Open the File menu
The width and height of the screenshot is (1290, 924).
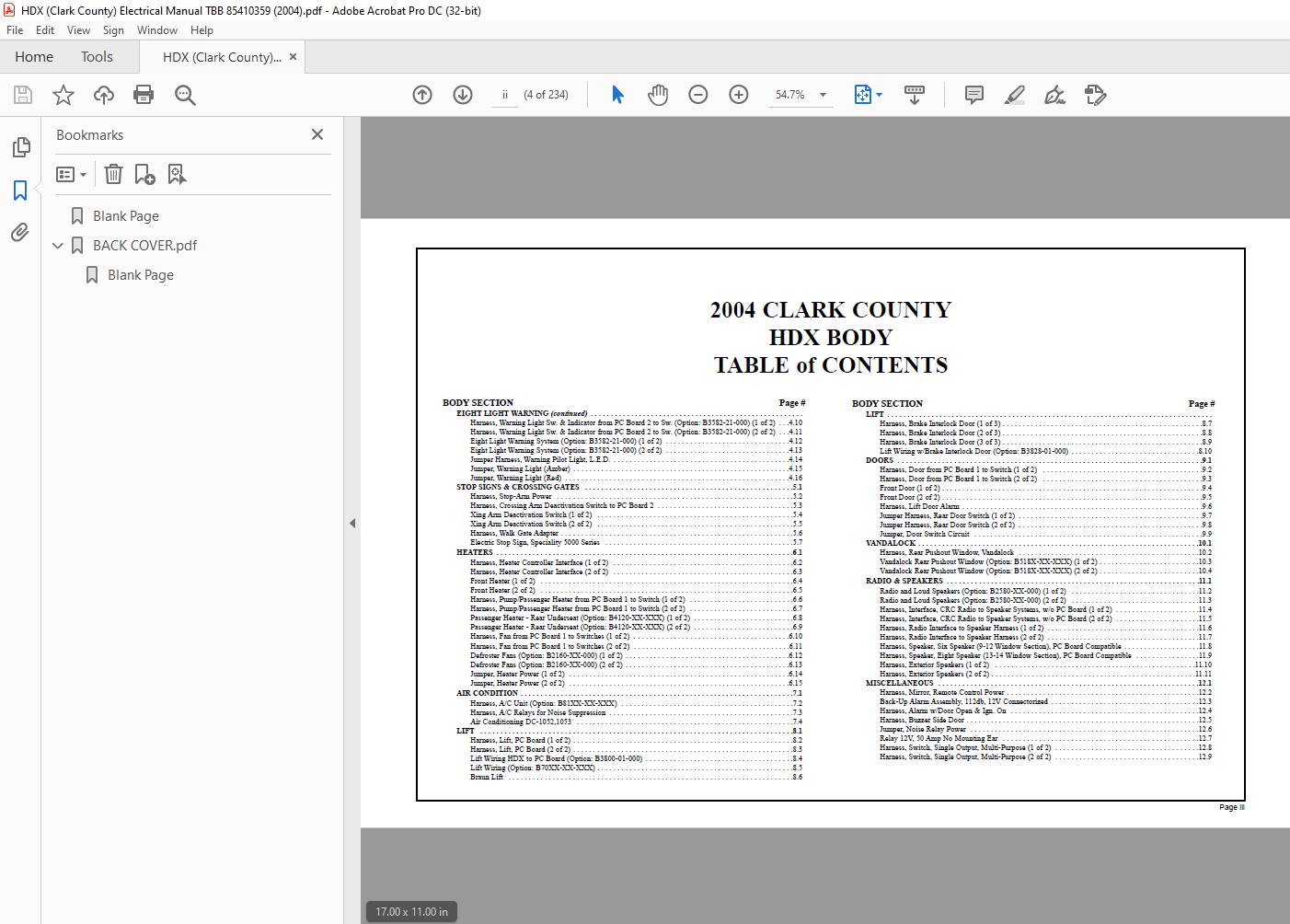15,30
